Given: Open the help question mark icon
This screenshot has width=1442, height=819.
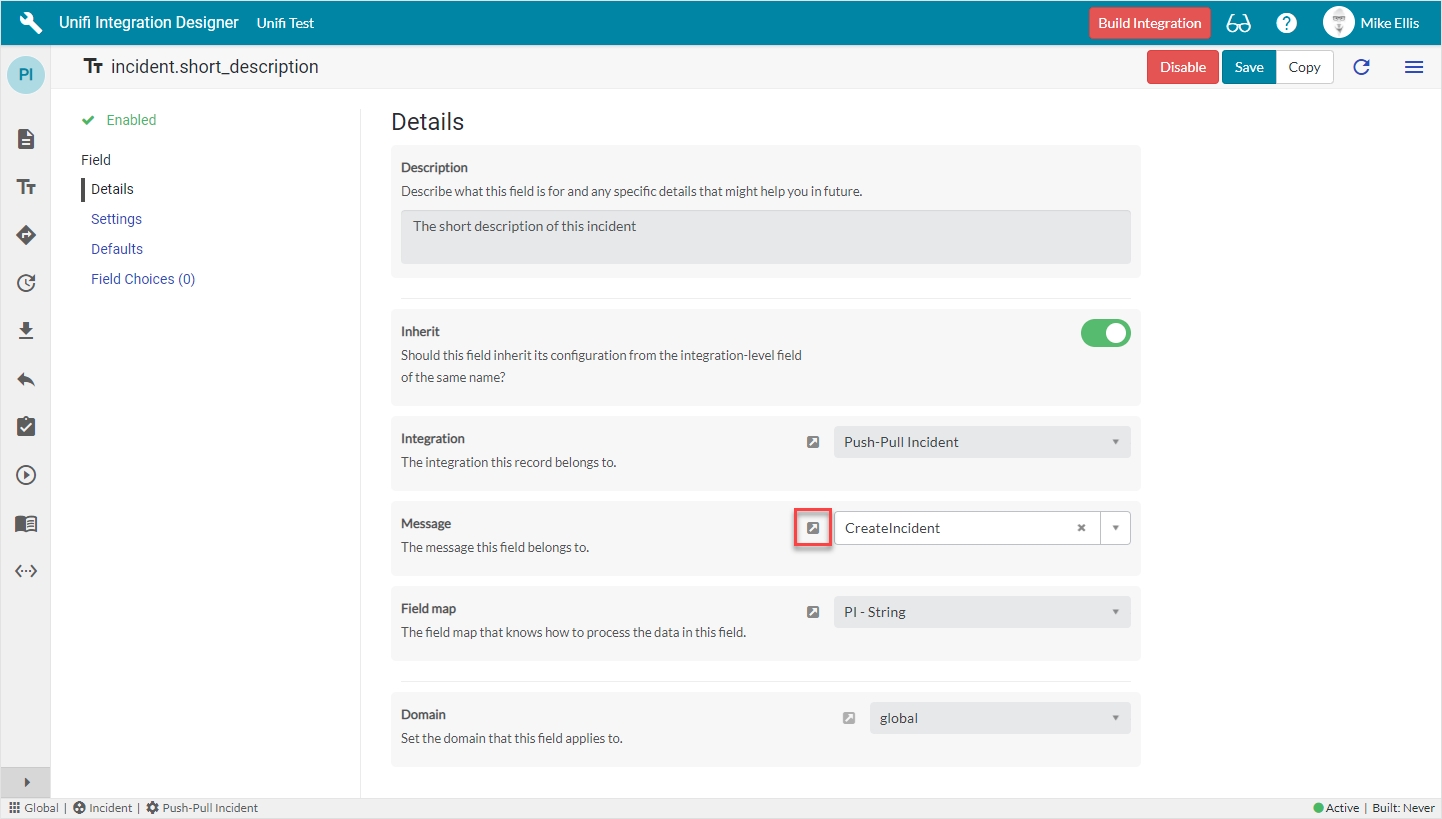Looking at the screenshot, I should 1287,23.
